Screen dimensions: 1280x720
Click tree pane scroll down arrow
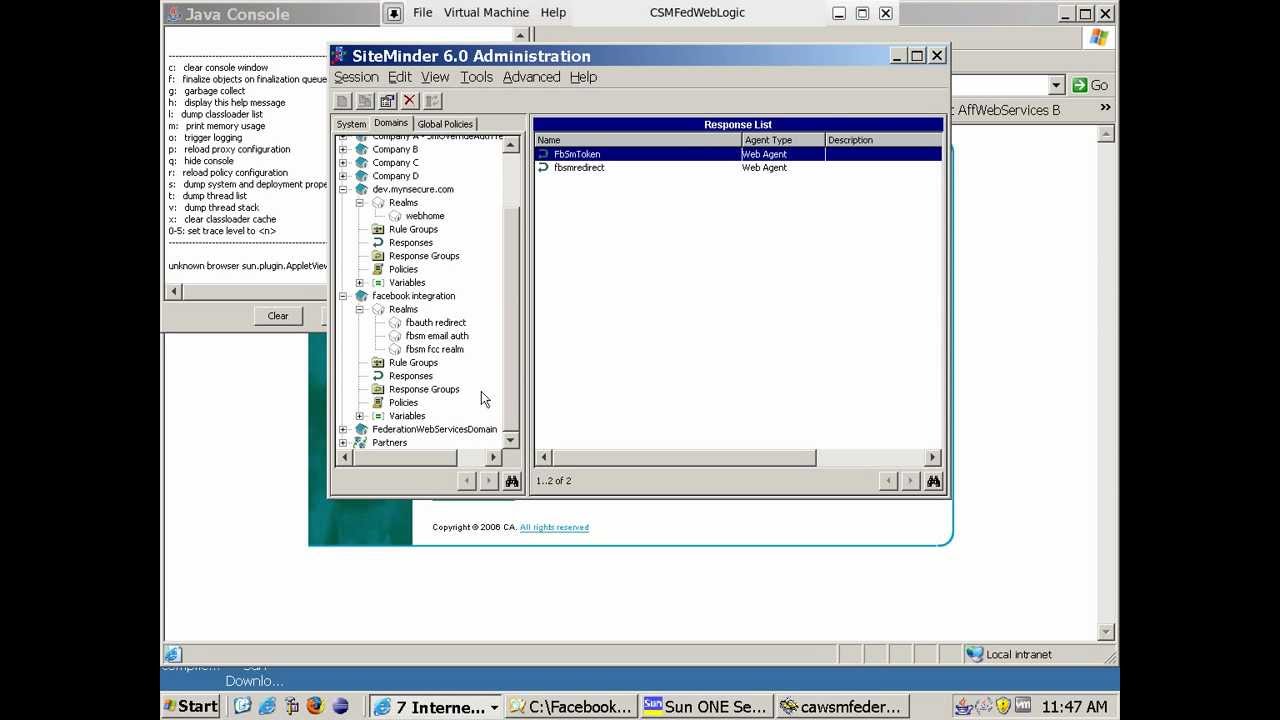point(511,440)
